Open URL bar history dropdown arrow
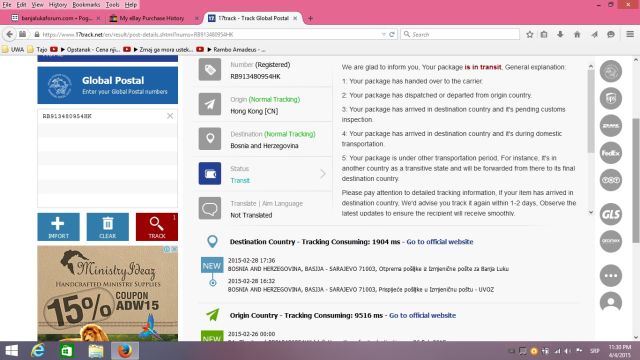640x360 pixels. 383,35
